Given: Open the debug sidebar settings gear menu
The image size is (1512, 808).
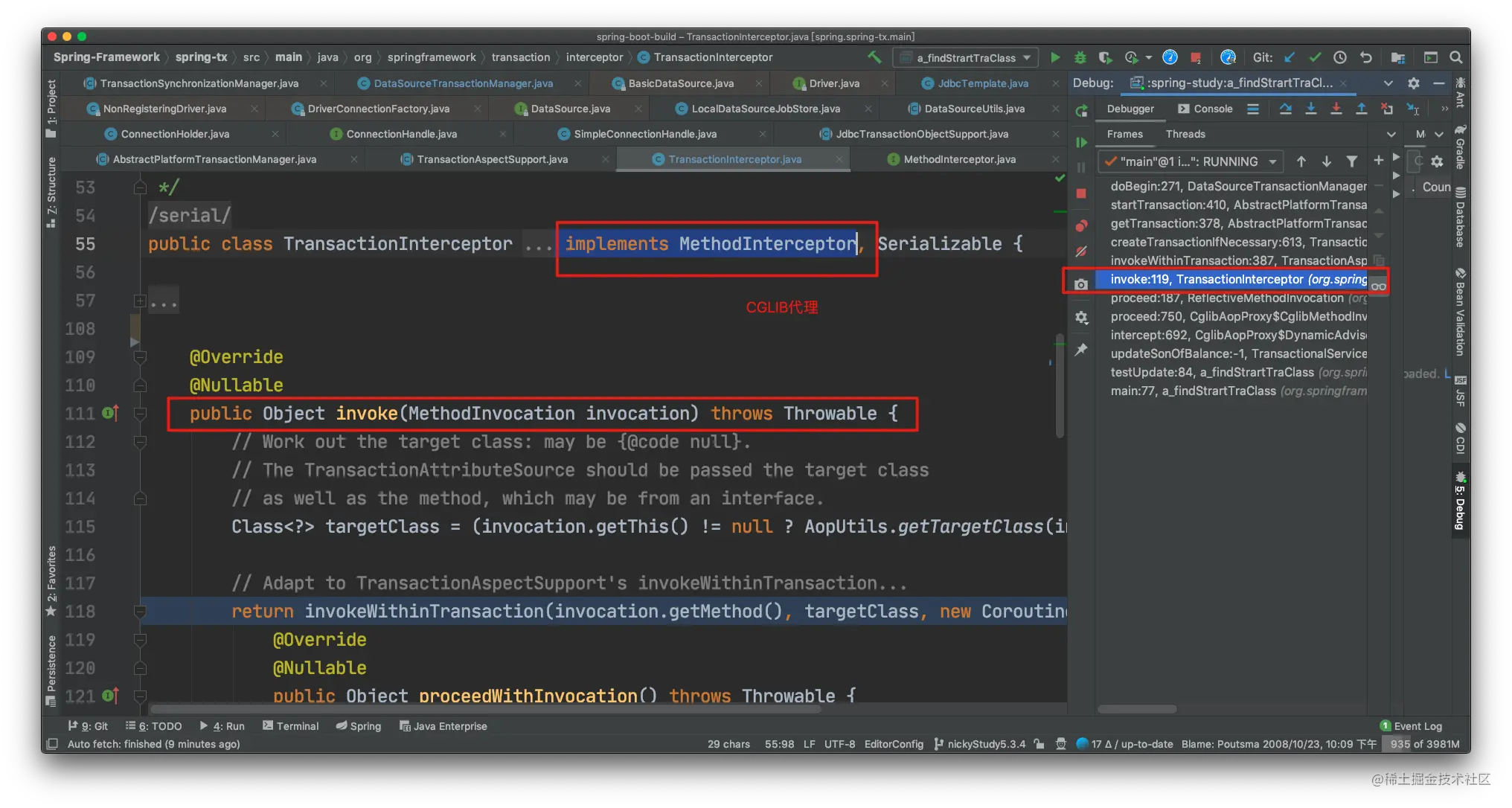Looking at the screenshot, I should pos(1081,318).
